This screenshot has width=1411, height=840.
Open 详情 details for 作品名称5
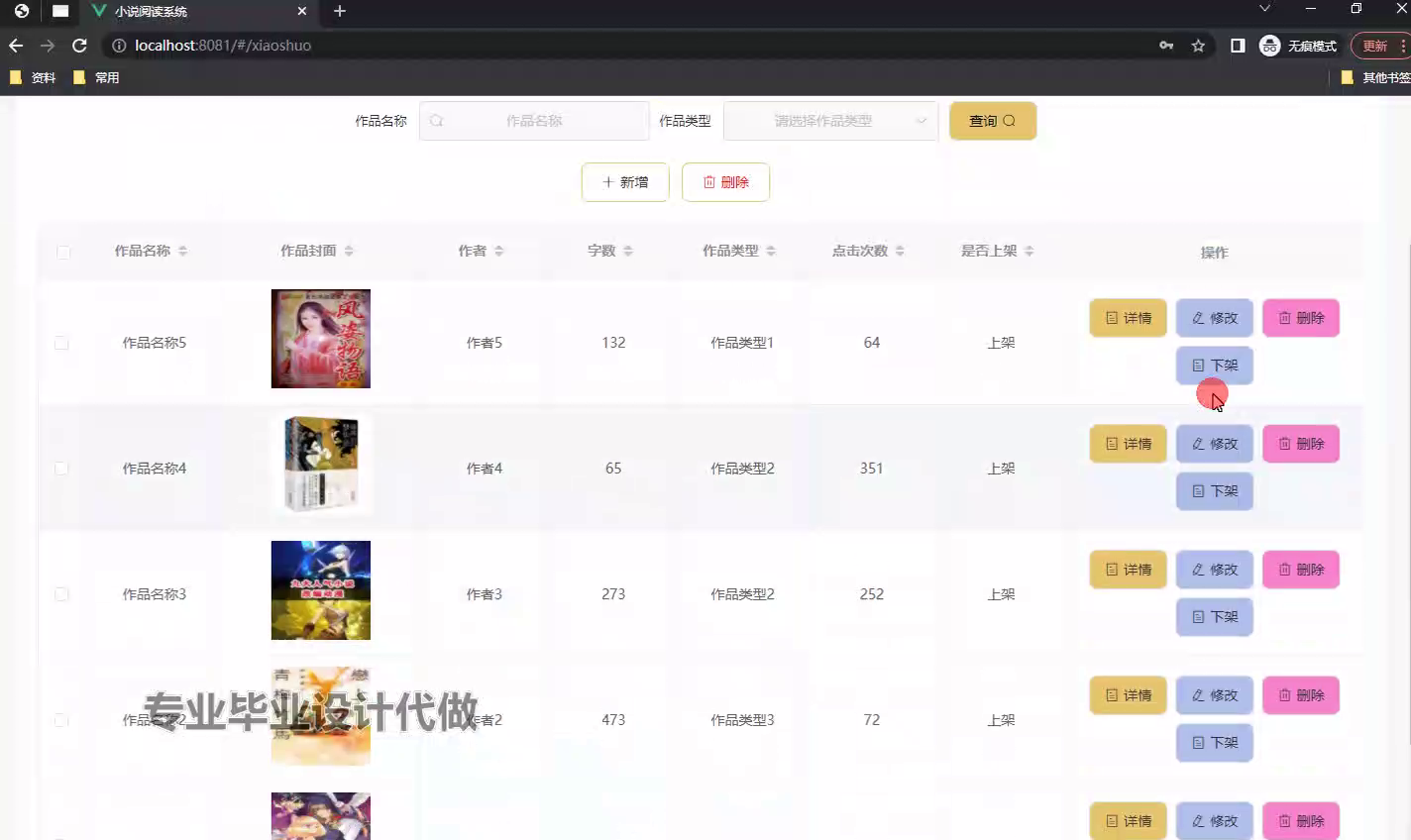click(1128, 318)
